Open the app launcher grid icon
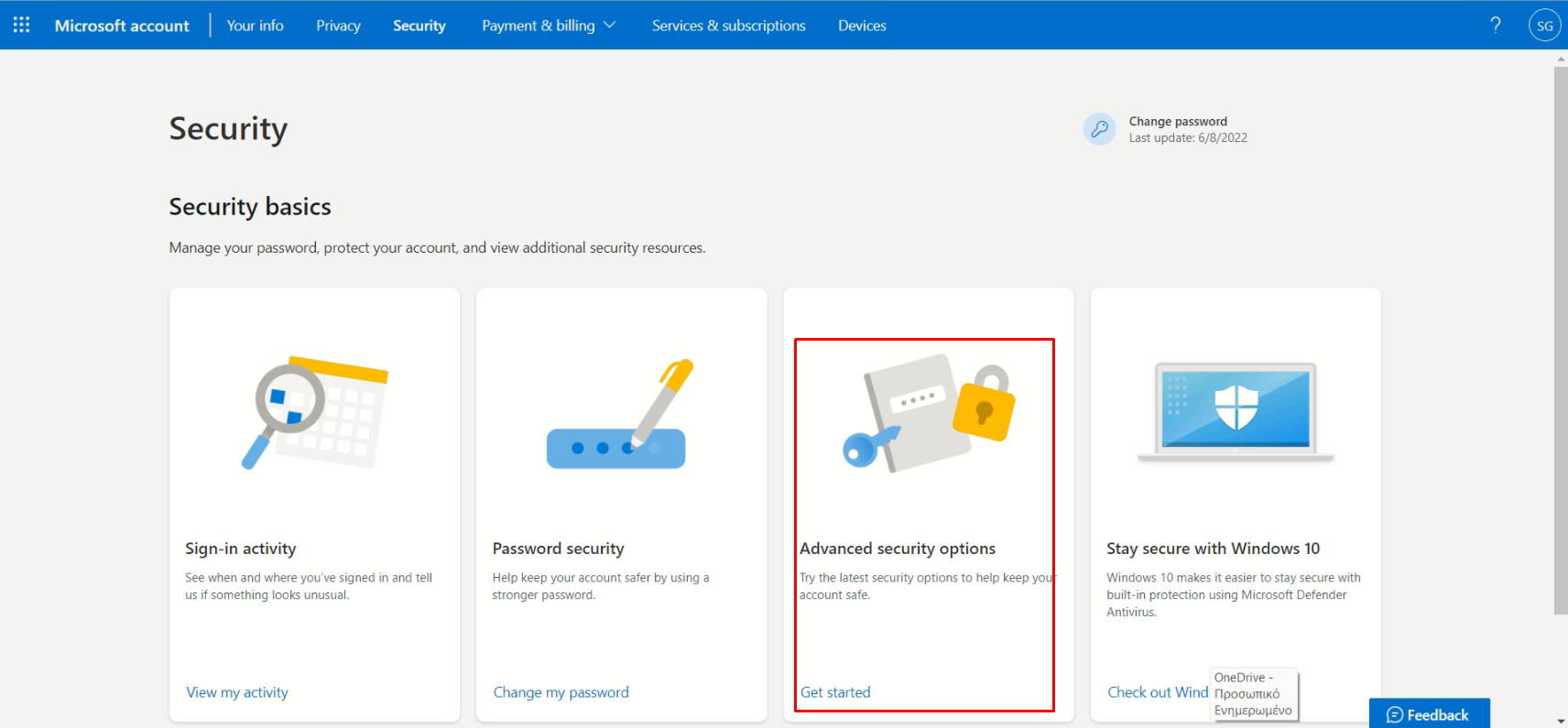The image size is (1568, 728). point(21,25)
